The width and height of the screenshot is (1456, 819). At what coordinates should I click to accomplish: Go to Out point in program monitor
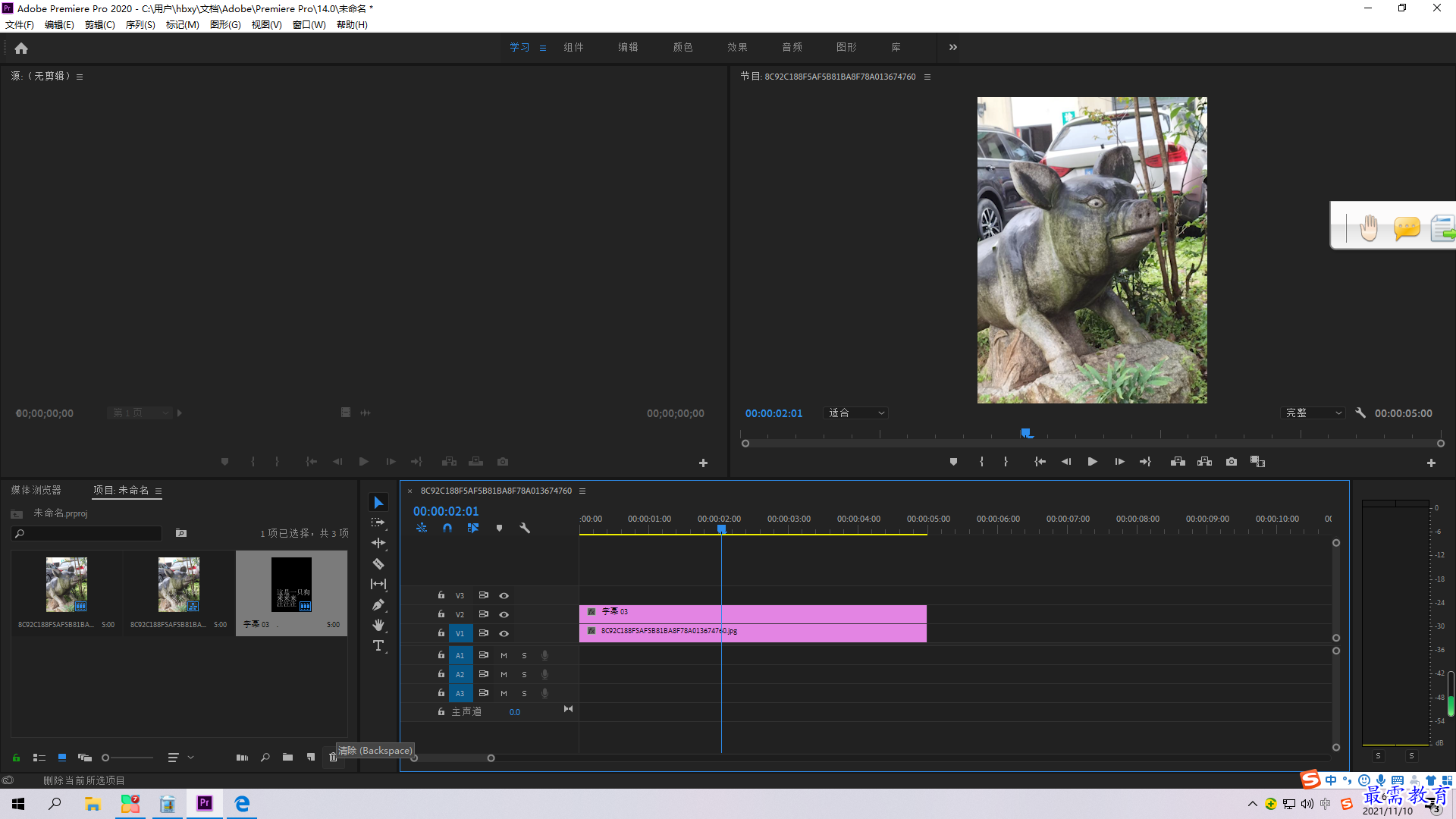pos(1145,462)
